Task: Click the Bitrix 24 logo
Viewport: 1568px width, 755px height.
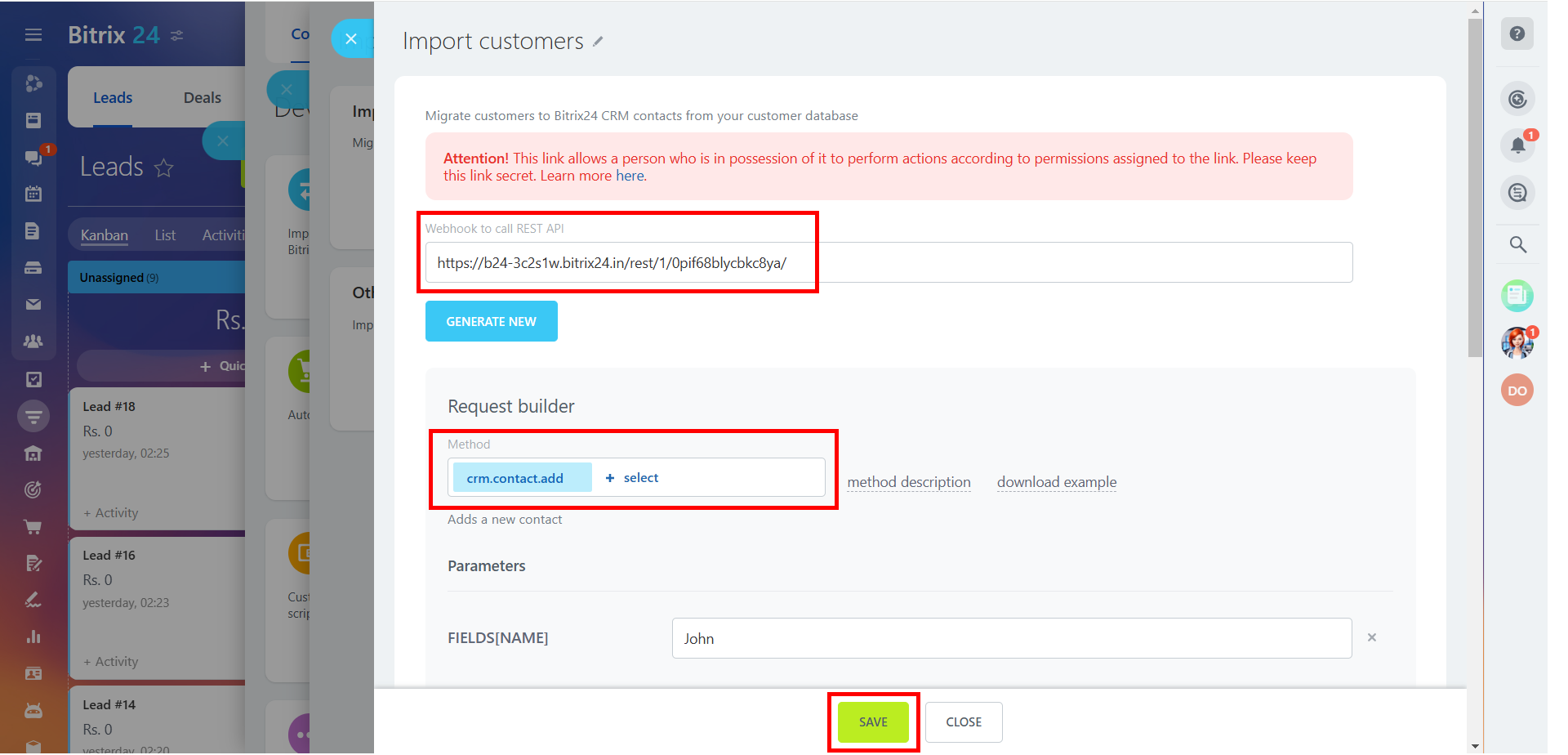Action: point(114,35)
